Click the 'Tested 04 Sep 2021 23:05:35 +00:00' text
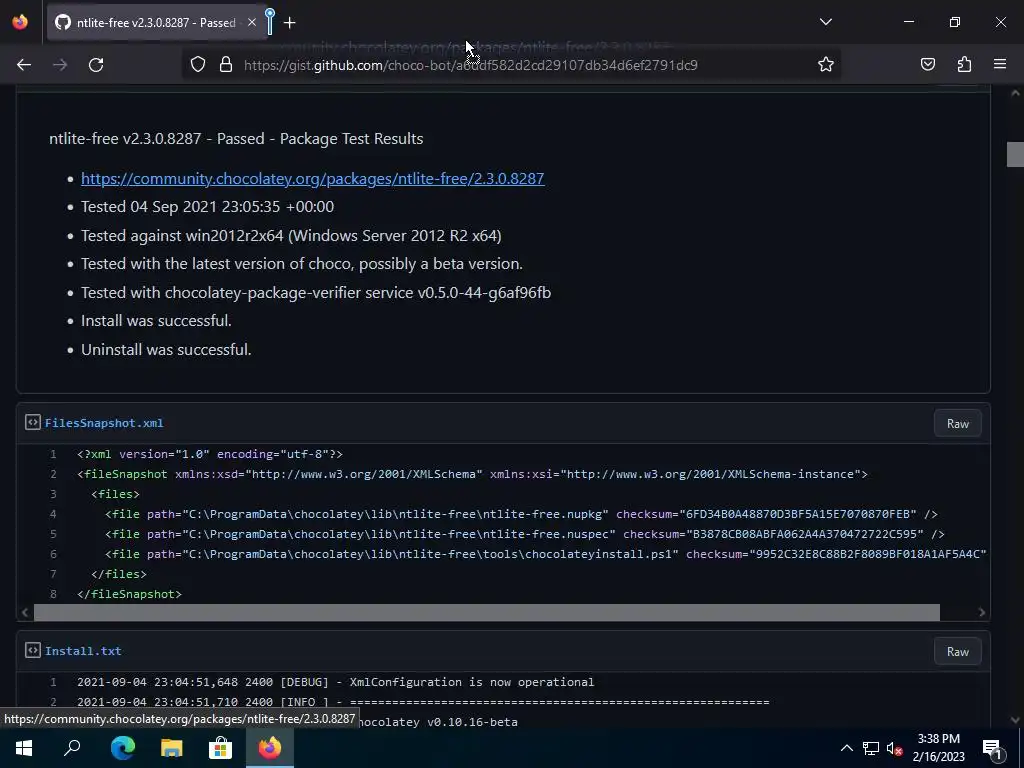Screen dimensions: 1024x768 tap(207, 206)
